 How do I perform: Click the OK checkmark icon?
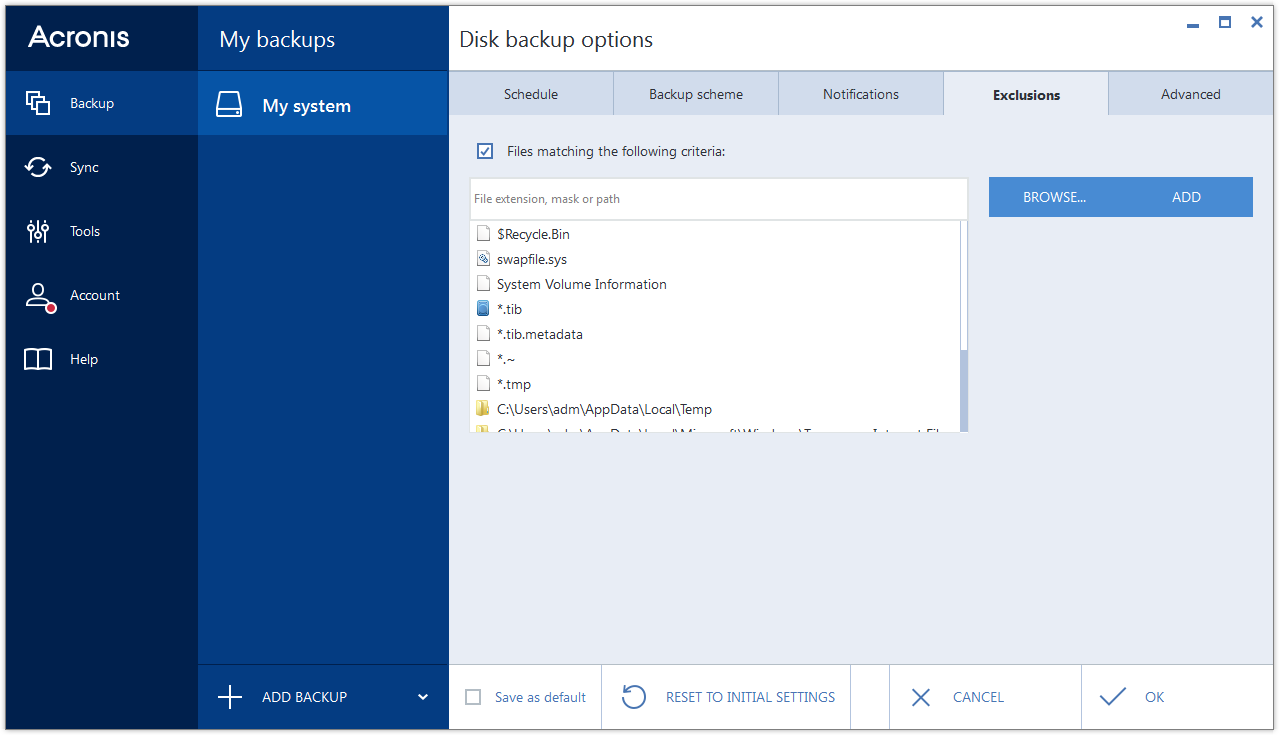(1112, 697)
